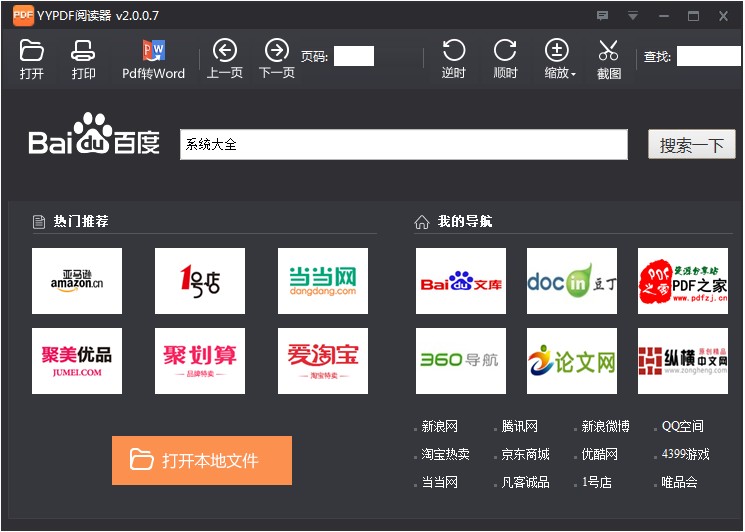Open the PDF之家 thumbnail
The width and height of the screenshot is (745, 532).
(x=683, y=281)
